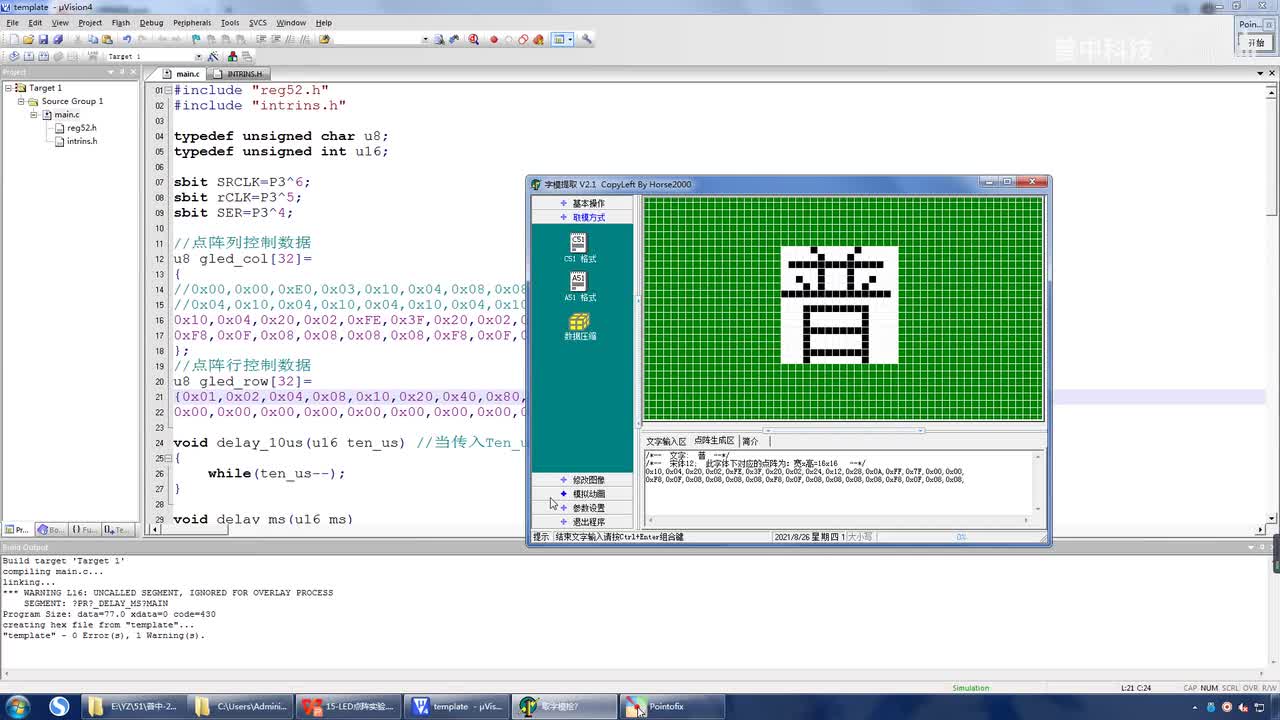Open the find text combo box dropdown arrow
This screenshot has width=1280, height=720.
click(425, 40)
